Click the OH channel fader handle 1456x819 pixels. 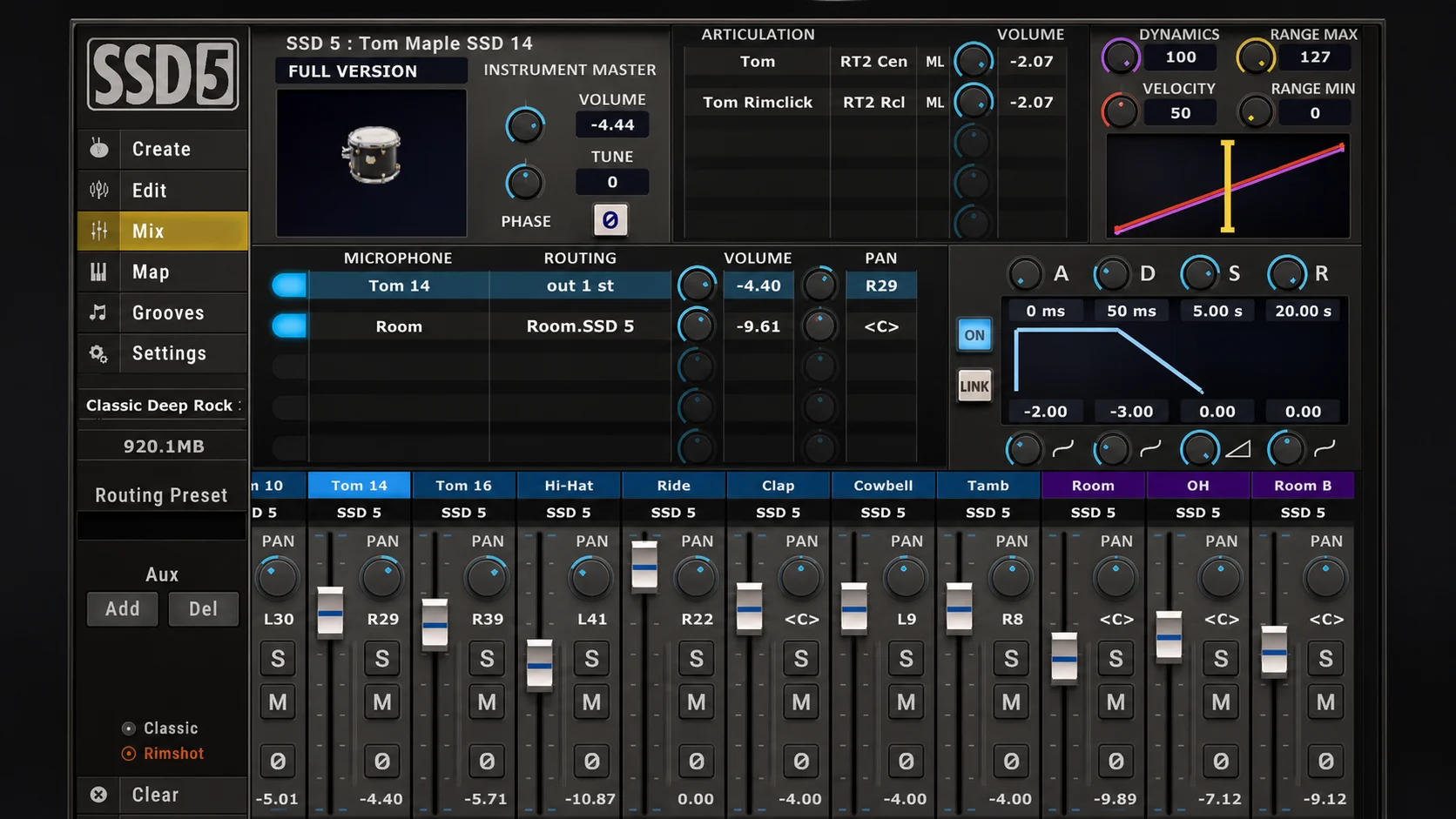coord(1169,637)
